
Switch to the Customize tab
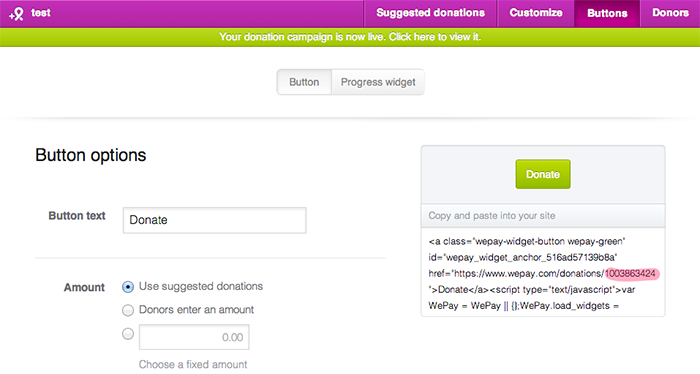point(536,13)
